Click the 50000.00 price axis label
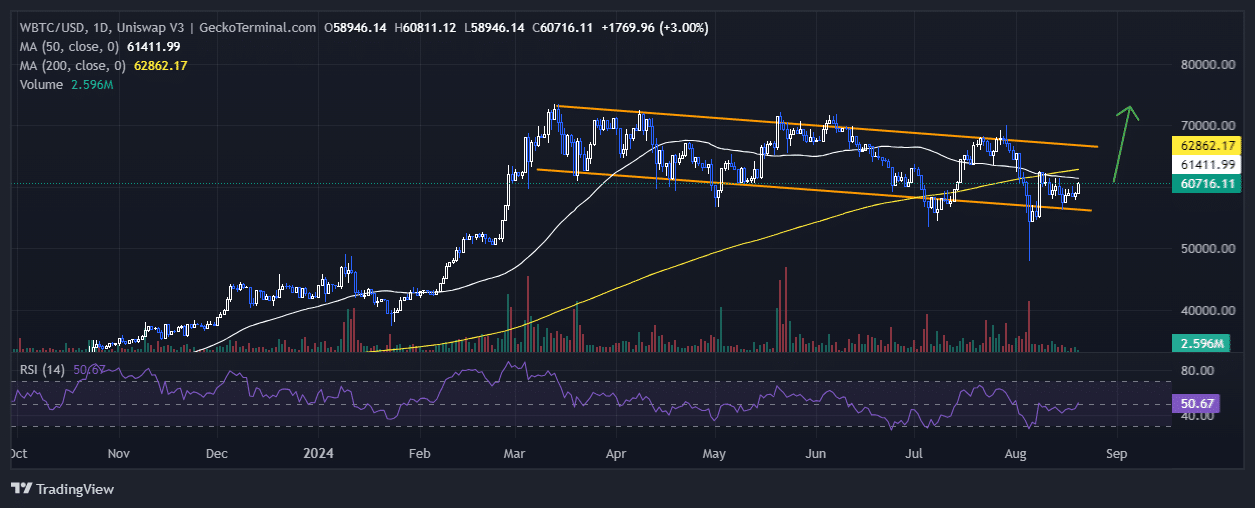The height and width of the screenshot is (508, 1255). click(1207, 249)
